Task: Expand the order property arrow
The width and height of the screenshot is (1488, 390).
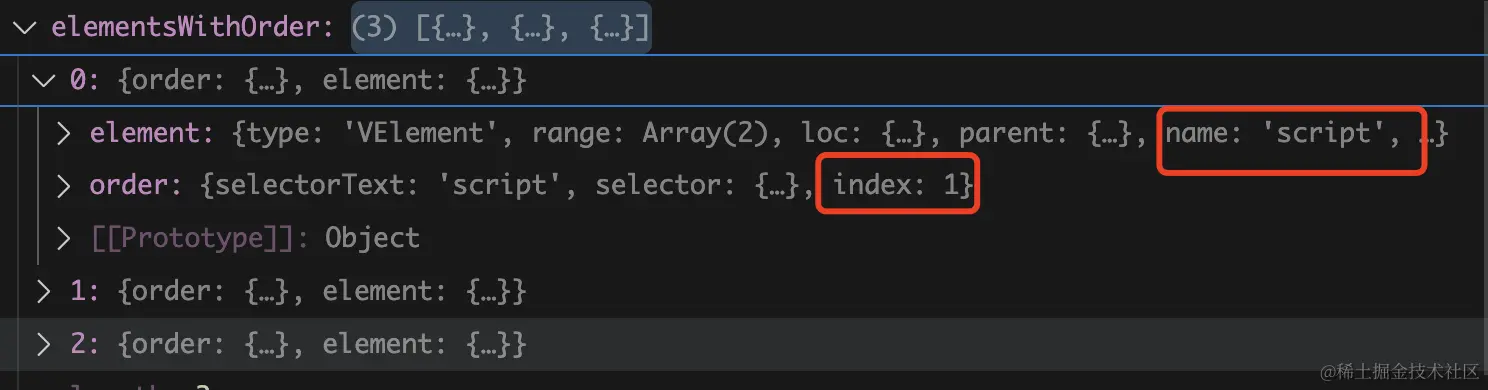Action: pyautogui.click(x=63, y=186)
